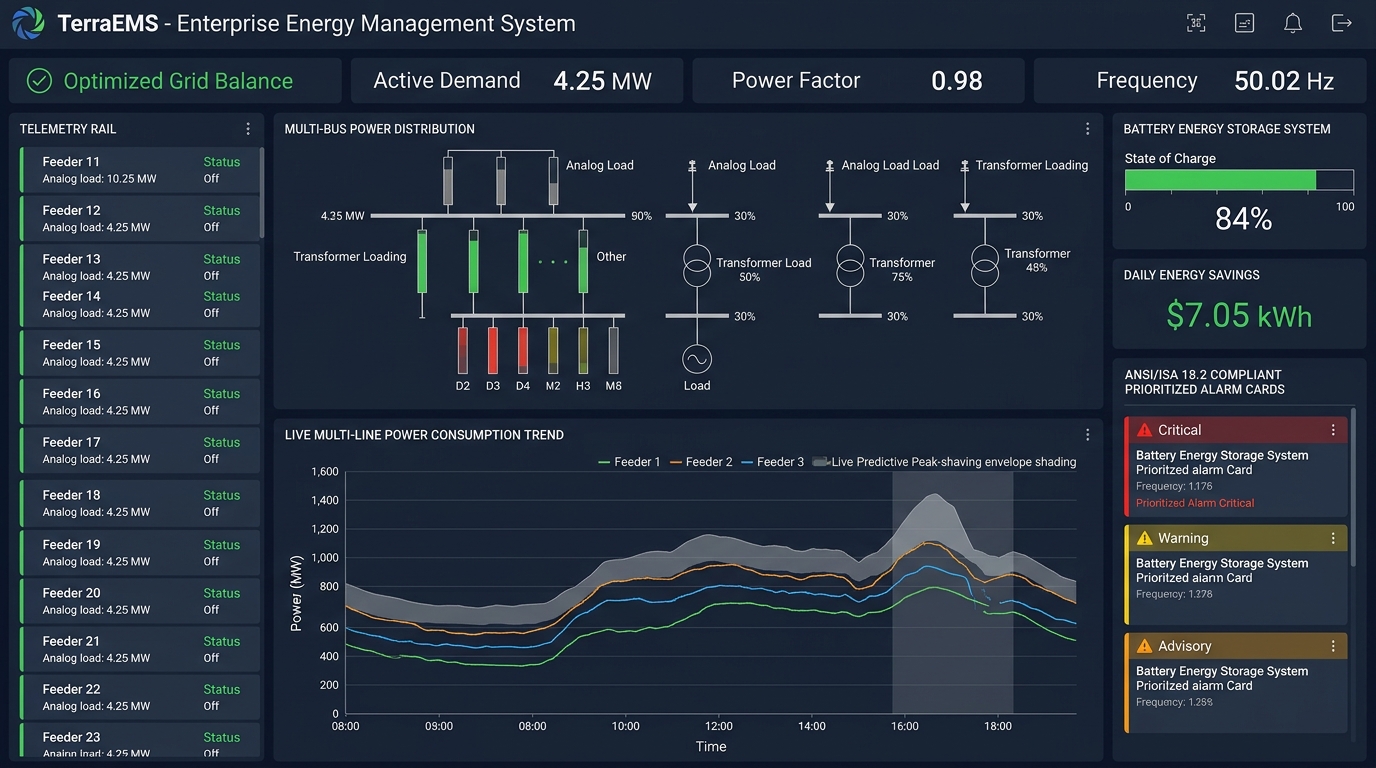Click the D2 breaker bar

coord(463,350)
